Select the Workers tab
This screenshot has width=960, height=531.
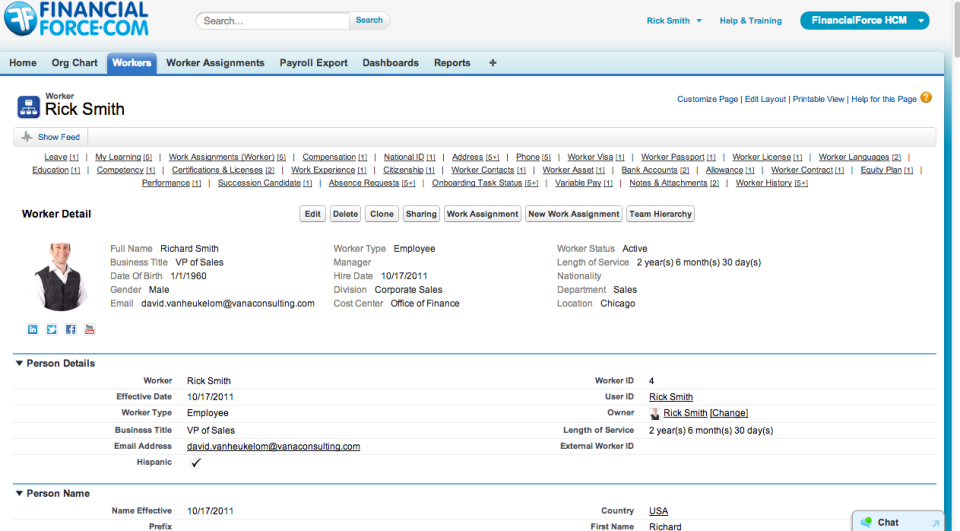132,63
